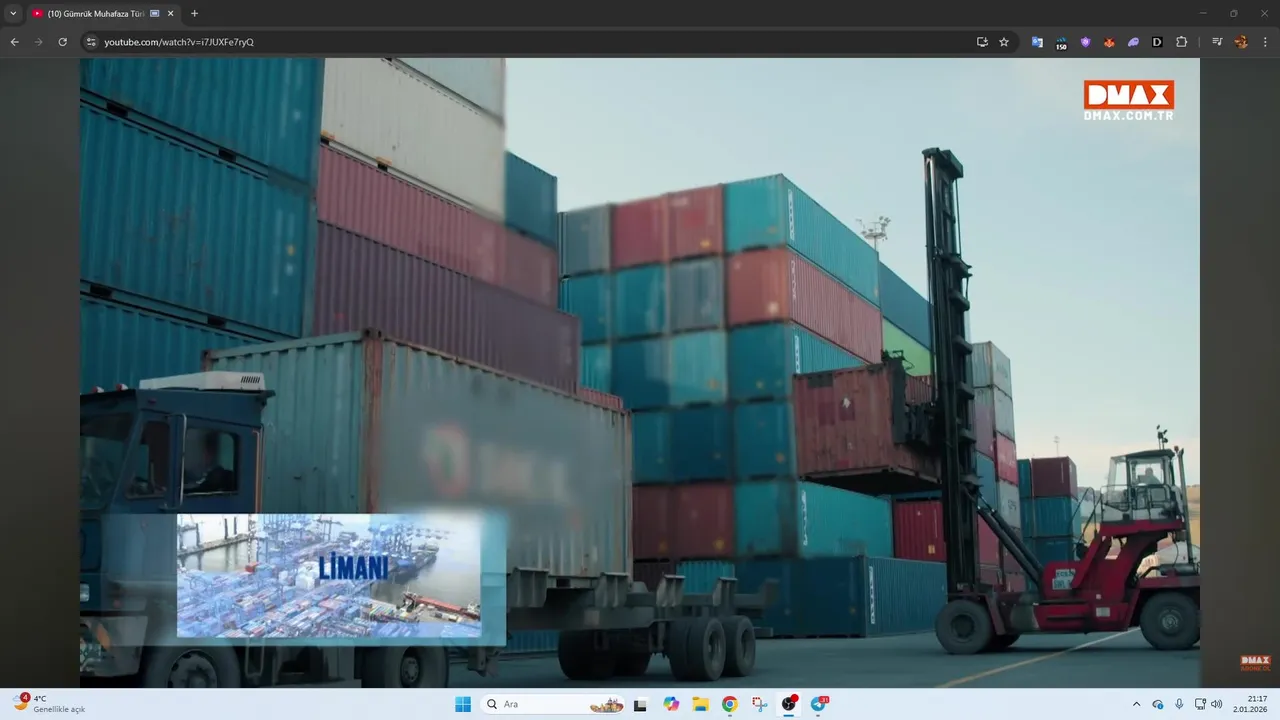Close the Gümrük Muhafaza tab
The image size is (1280, 720).
point(170,14)
